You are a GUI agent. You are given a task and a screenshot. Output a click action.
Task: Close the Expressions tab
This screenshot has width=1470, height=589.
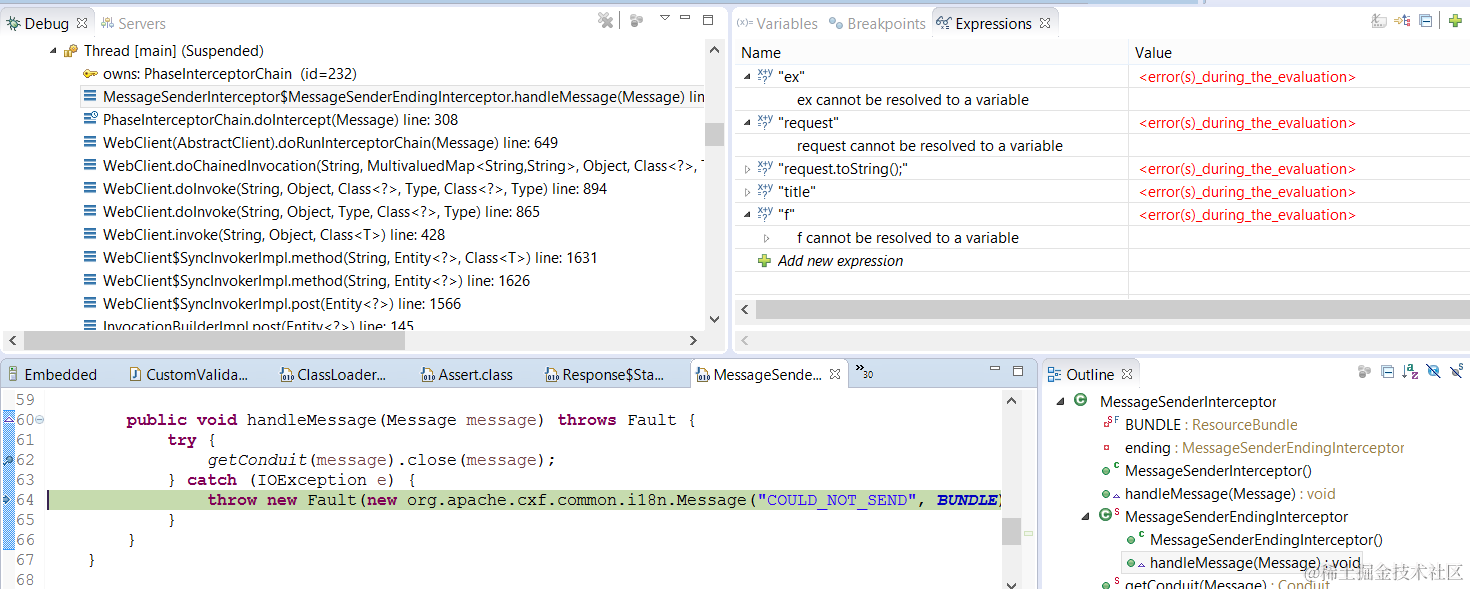[x=1045, y=22]
